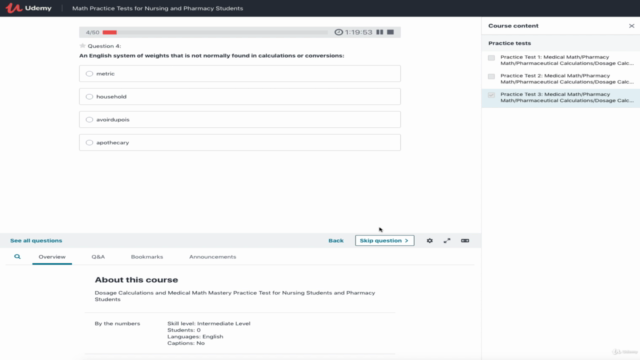Click the 4/50 question counter
This screenshot has width=640, height=360.
point(93,32)
